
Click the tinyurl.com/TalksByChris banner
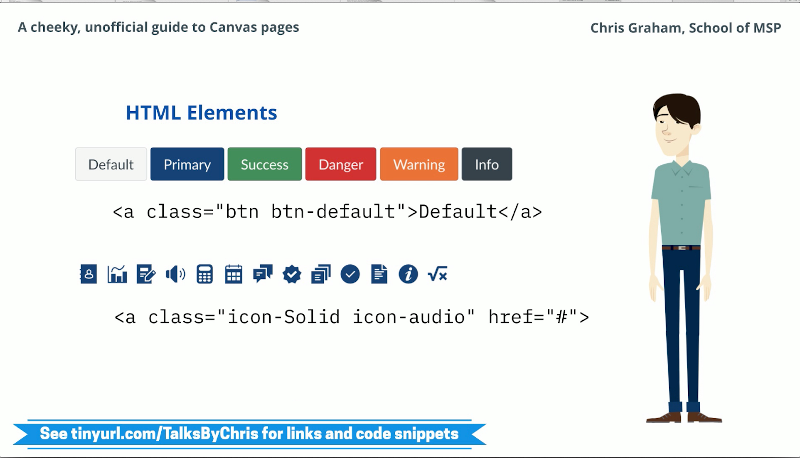point(249,434)
